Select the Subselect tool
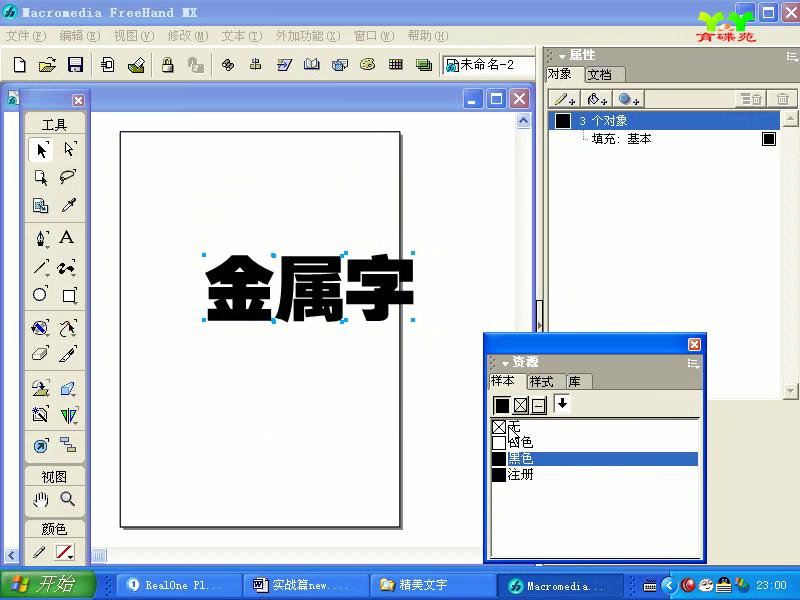The image size is (800, 600). tap(69, 149)
